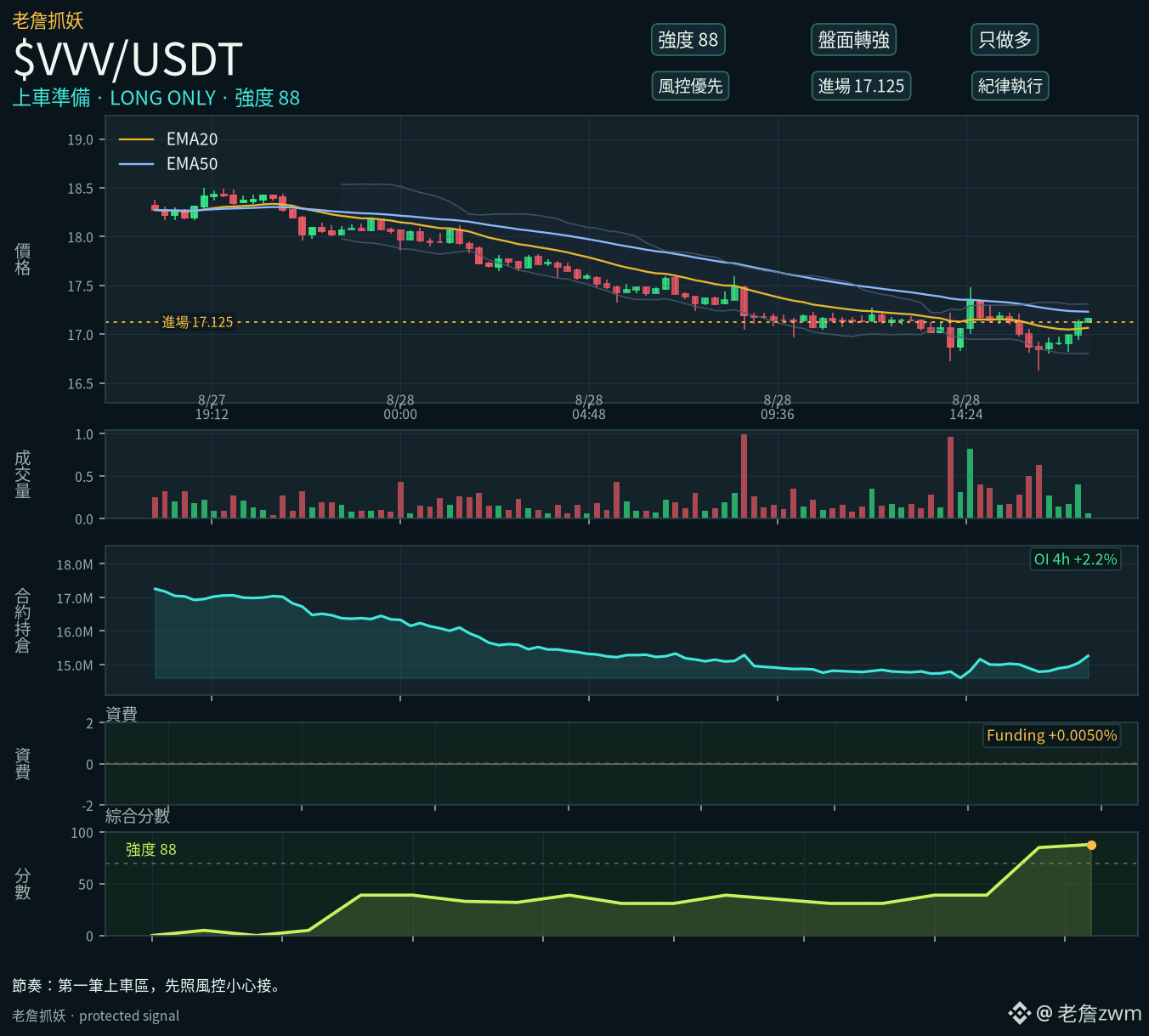Image resolution: width=1149 pixels, height=1036 pixels.
Task: Click the 19.0 price axis tick
Action: [x=80, y=139]
